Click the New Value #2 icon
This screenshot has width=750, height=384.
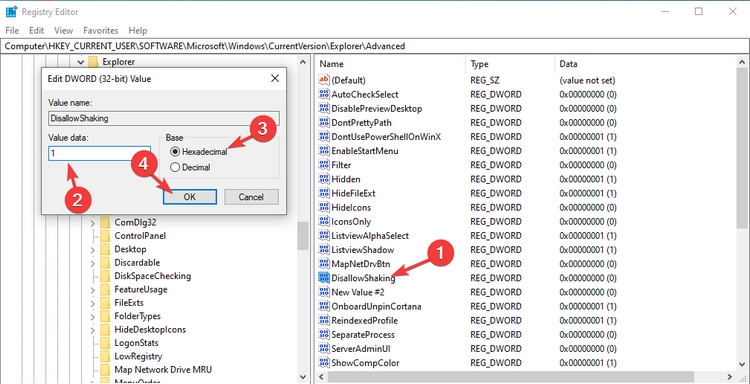point(324,292)
